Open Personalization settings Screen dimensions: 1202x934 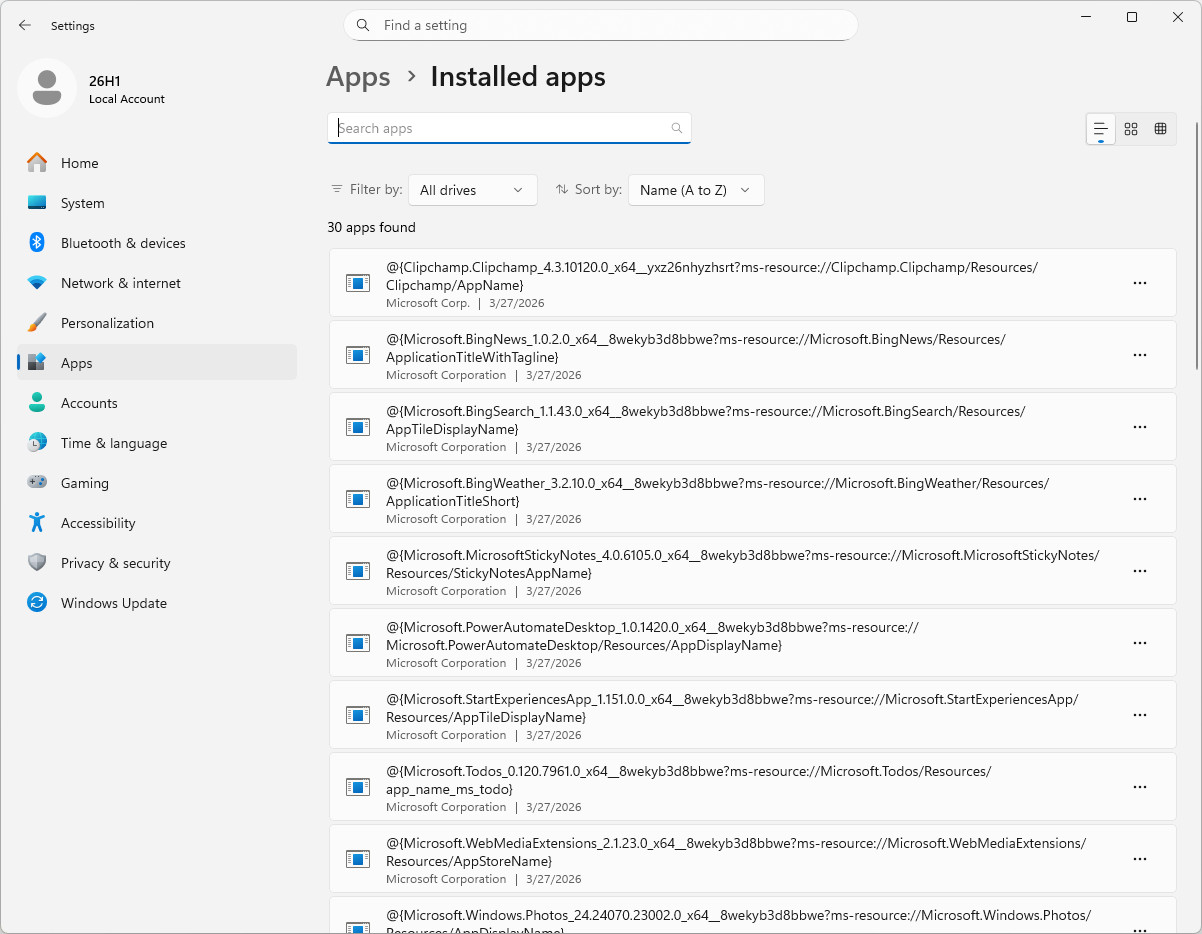coord(157,323)
